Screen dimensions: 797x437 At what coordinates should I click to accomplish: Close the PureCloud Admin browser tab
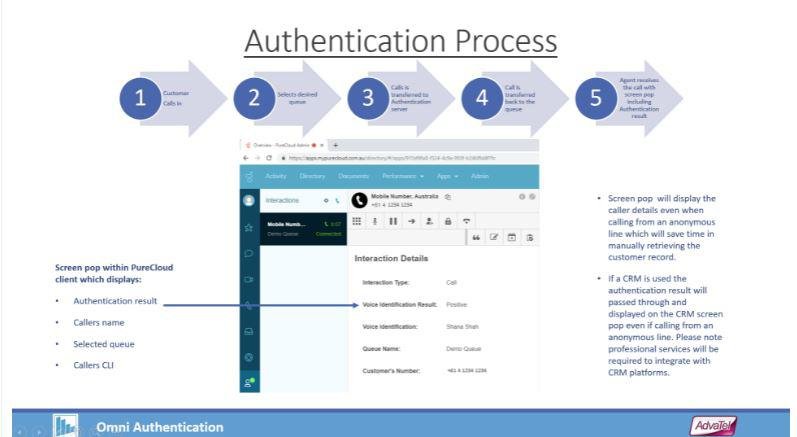(322, 145)
